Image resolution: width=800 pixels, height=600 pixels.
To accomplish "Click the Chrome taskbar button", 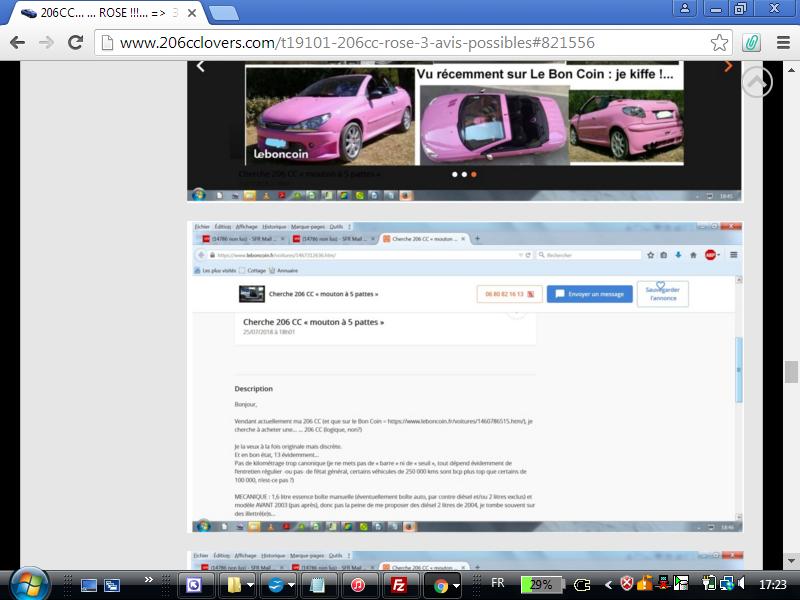I will pyautogui.click(x=441, y=585).
